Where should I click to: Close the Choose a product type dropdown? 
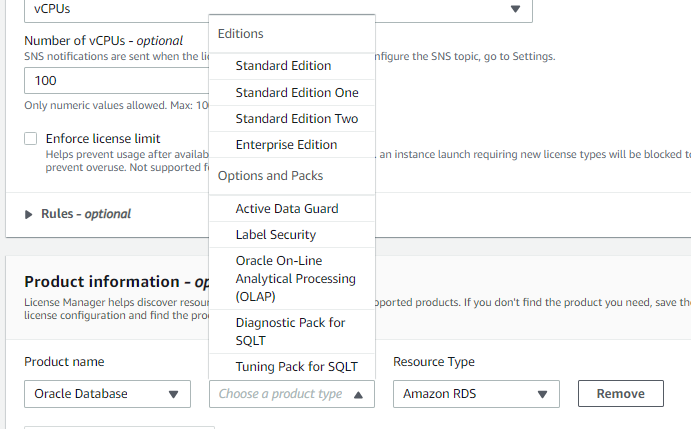tap(292, 394)
